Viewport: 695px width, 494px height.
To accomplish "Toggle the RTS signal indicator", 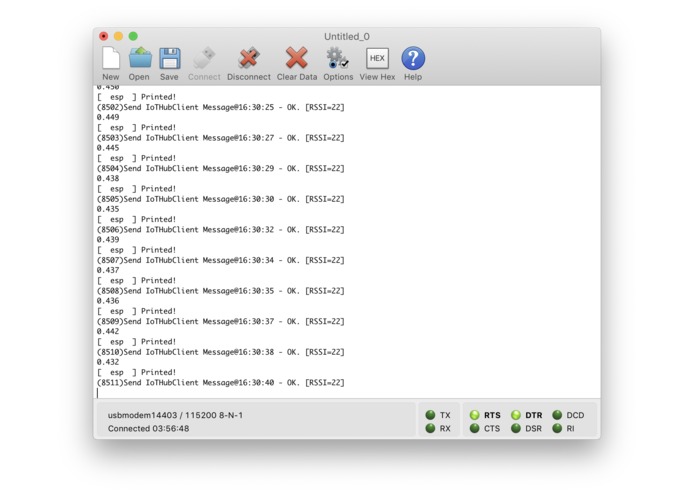I will (475, 415).
